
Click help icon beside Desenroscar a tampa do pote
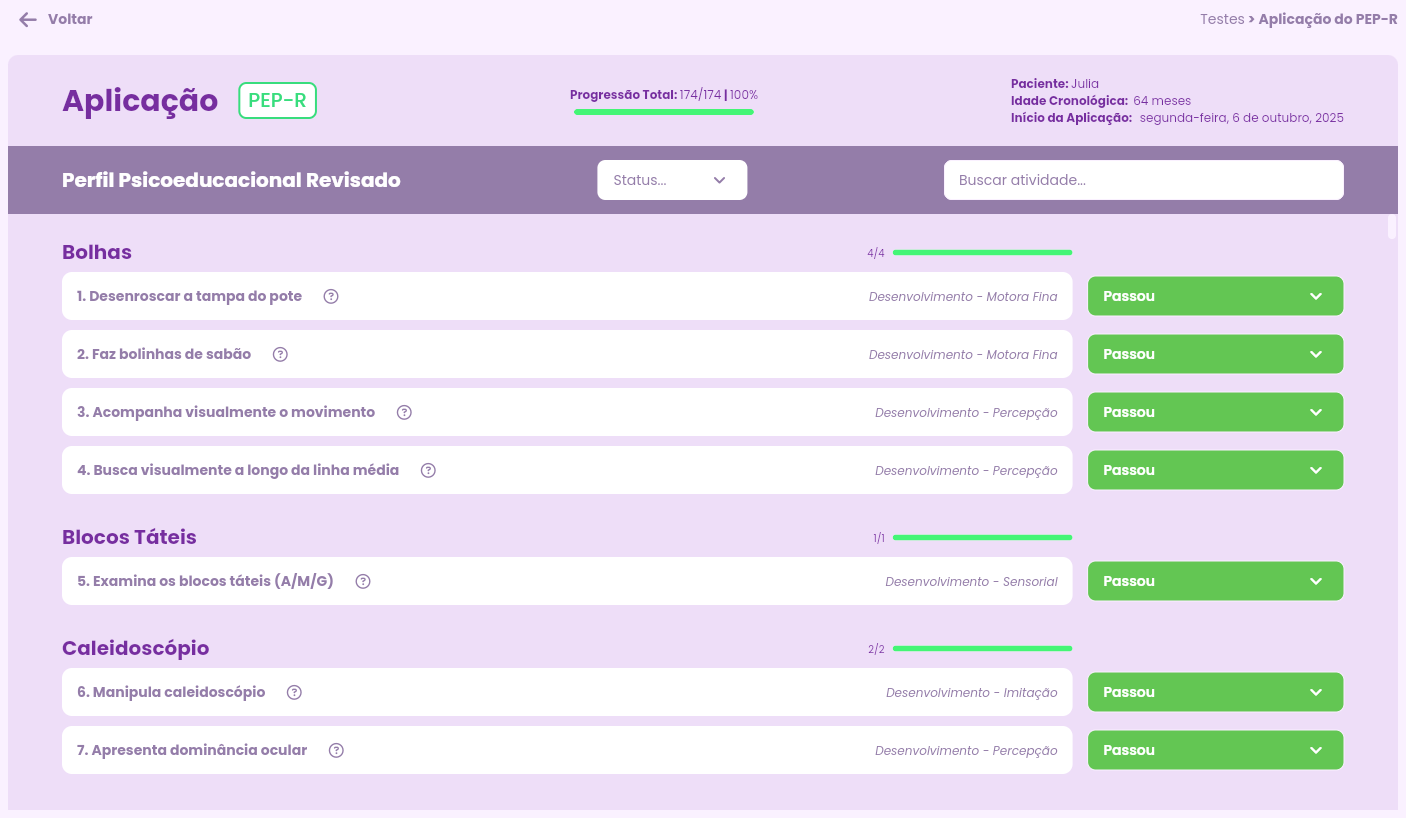pyautogui.click(x=331, y=296)
